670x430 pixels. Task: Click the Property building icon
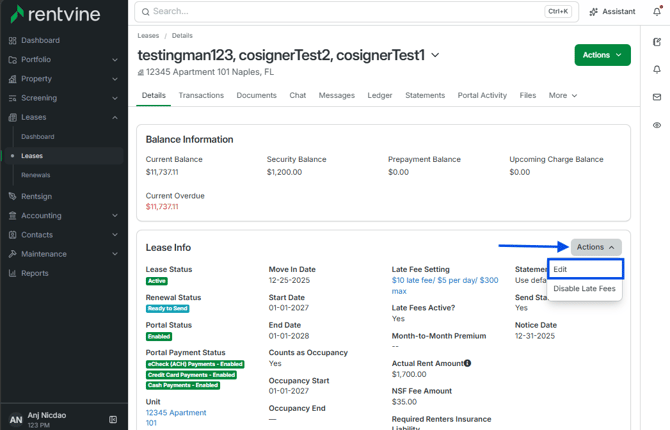point(12,79)
